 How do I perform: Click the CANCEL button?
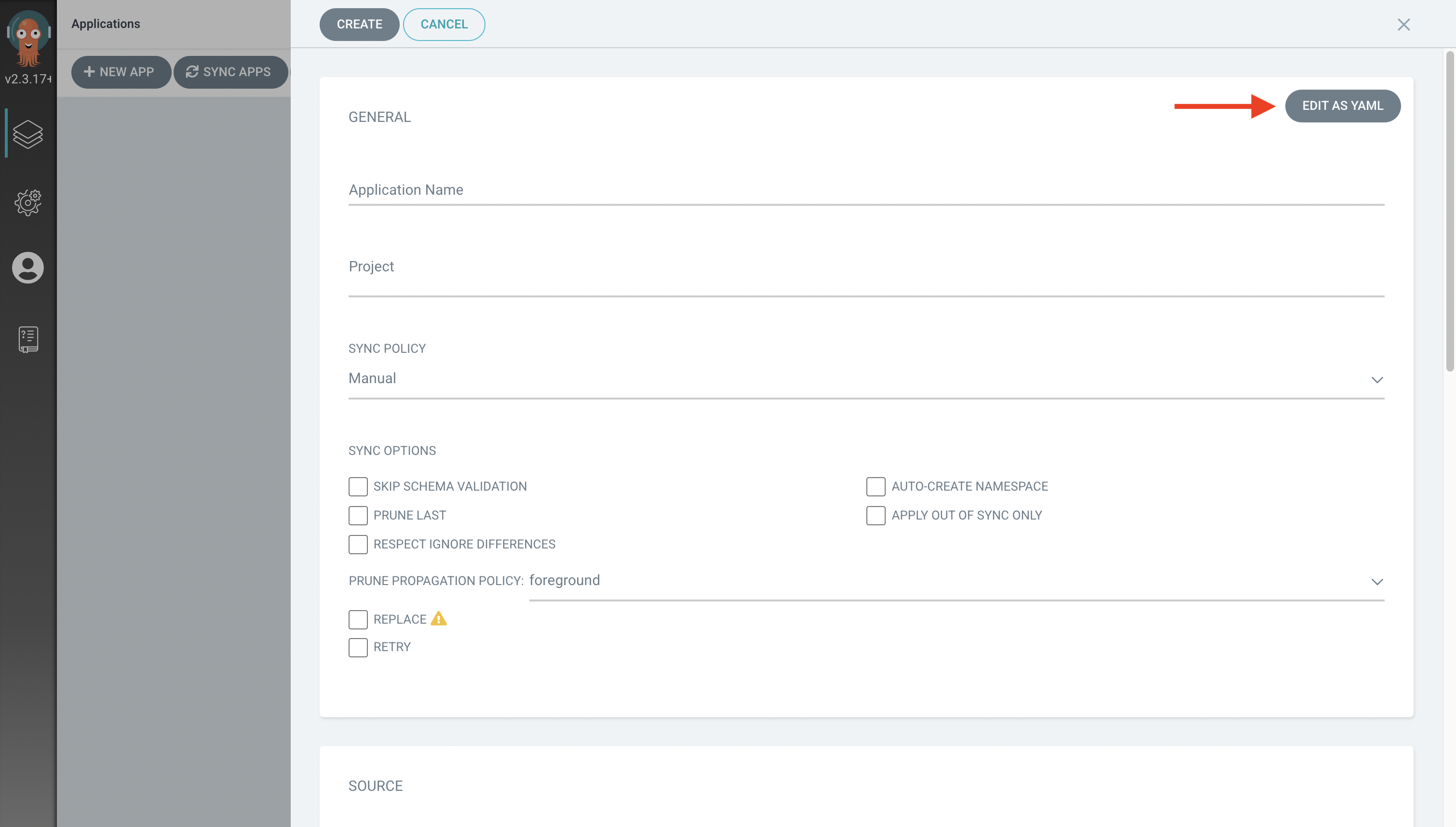click(x=444, y=24)
